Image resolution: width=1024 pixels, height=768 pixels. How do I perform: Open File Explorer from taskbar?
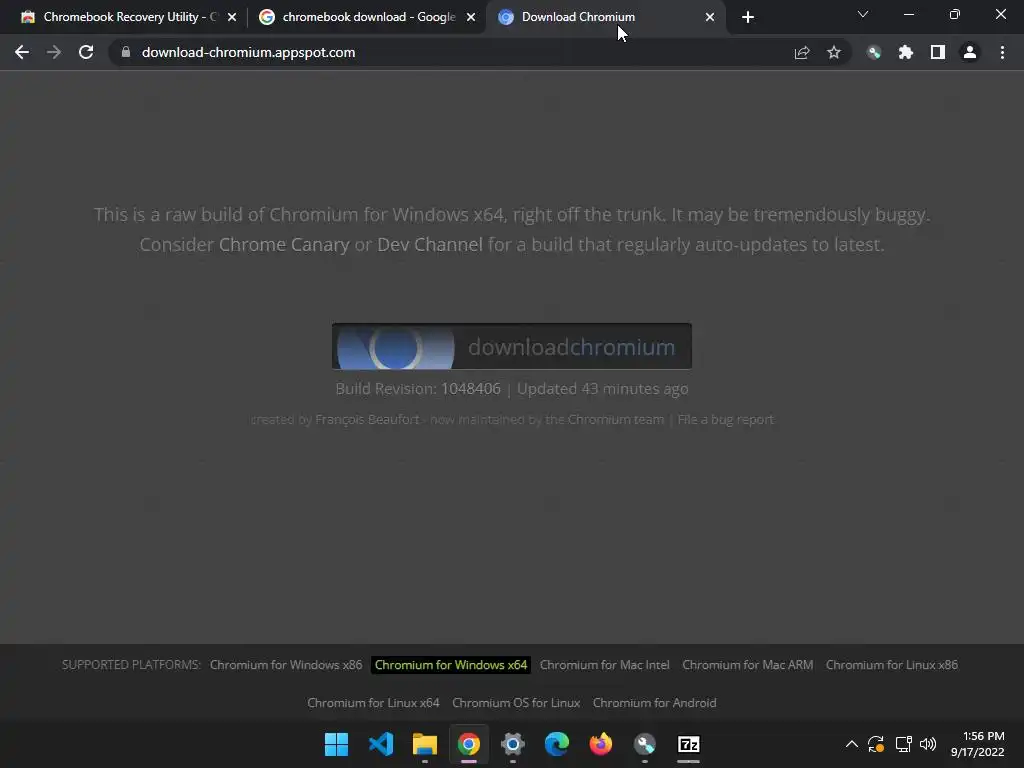pyautogui.click(x=424, y=744)
